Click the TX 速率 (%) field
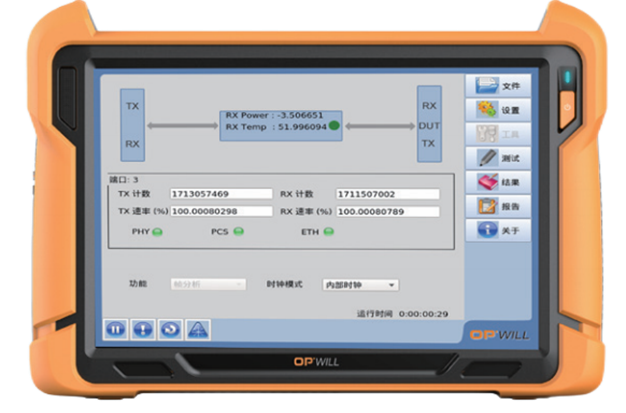 (x=221, y=212)
